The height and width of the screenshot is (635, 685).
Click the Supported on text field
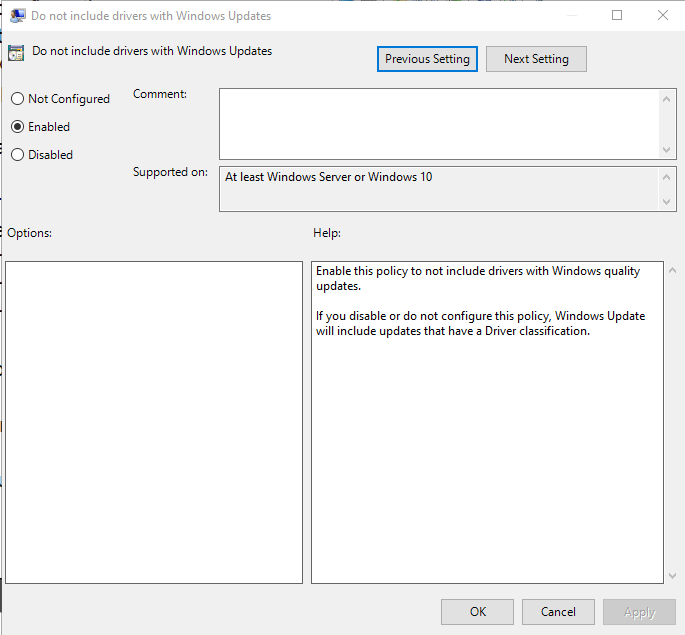(x=440, y=189)
